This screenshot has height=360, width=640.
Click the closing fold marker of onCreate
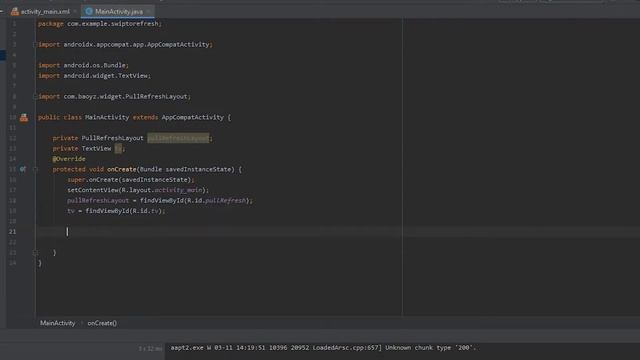pos(36,253)
